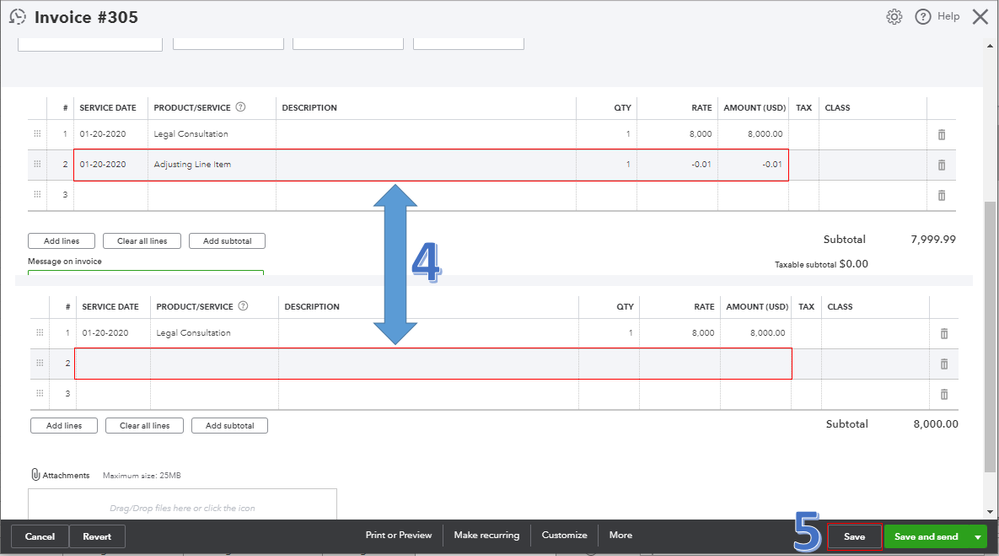Click drag handle of row 3 in lower table

coord(40,393)
